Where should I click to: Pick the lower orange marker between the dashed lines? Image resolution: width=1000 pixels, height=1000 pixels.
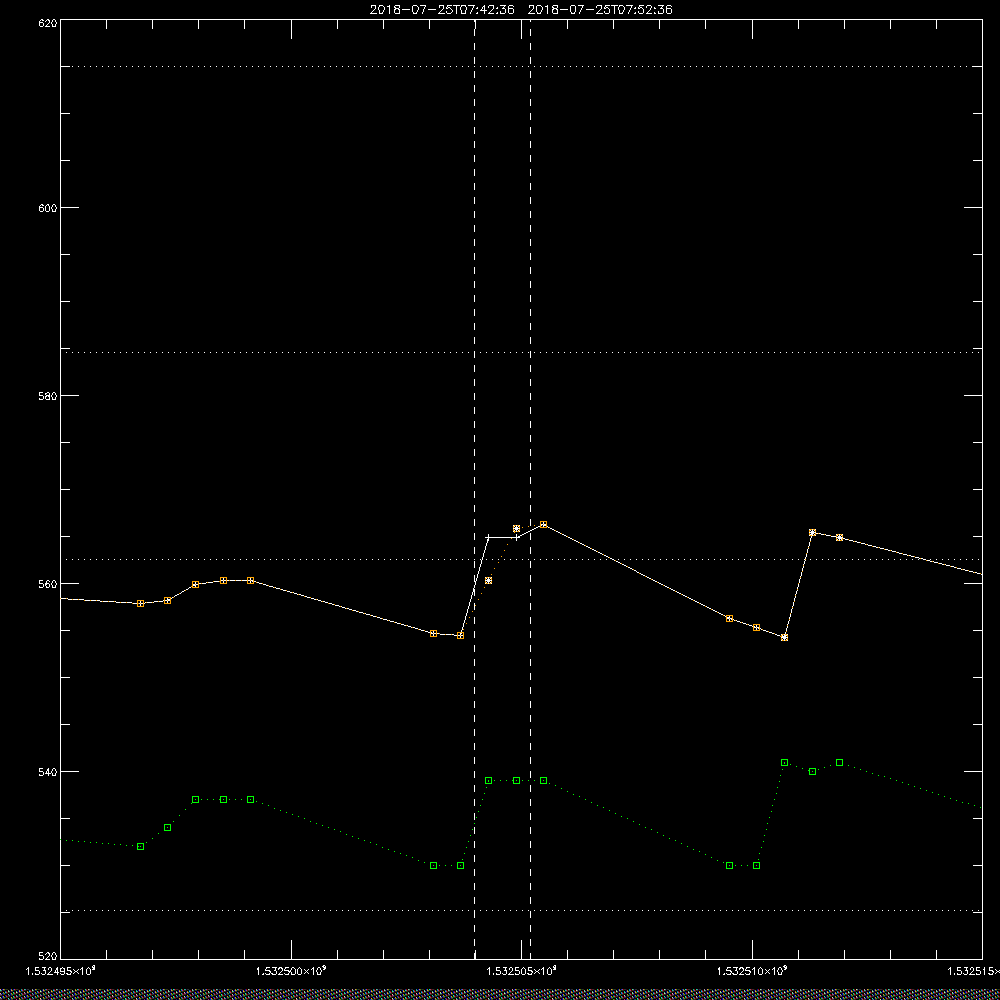[489, 580]
